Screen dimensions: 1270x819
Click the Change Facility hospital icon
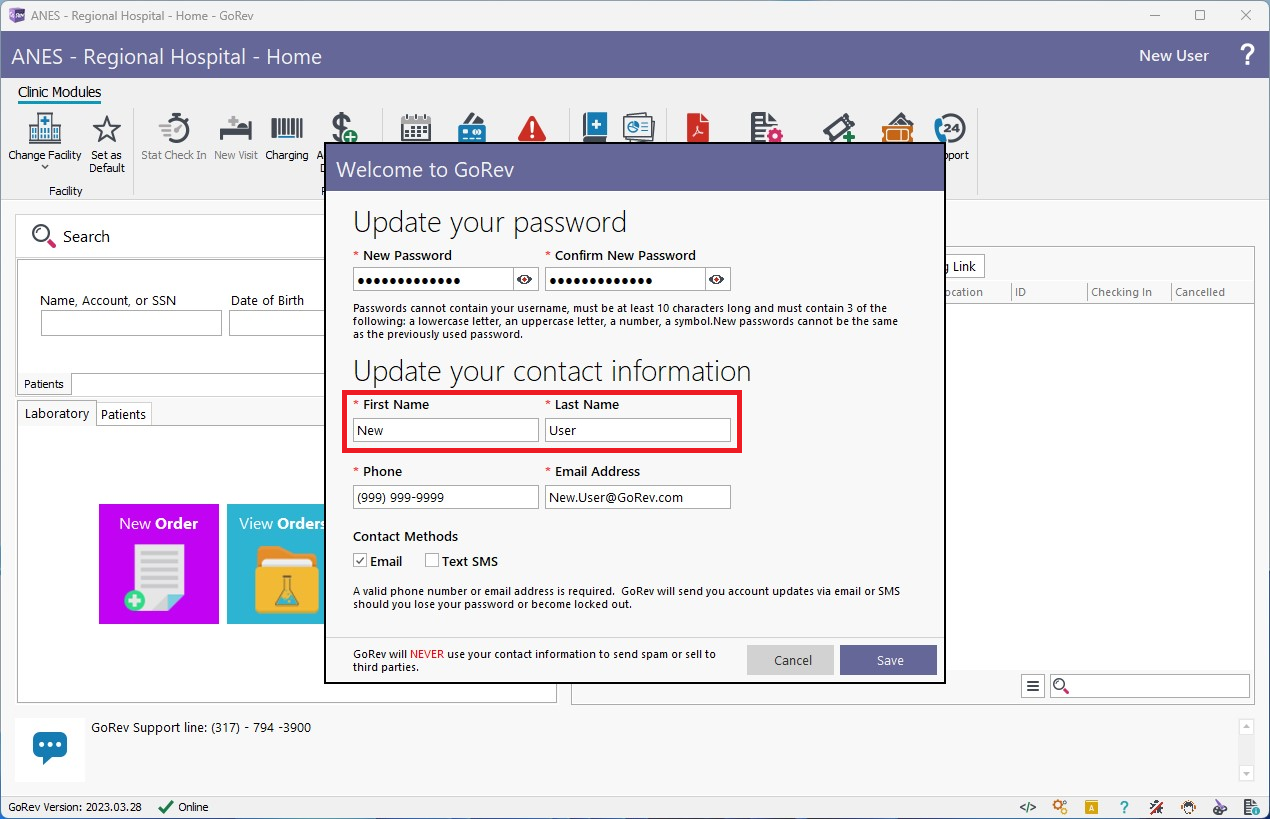coord(45,129)
